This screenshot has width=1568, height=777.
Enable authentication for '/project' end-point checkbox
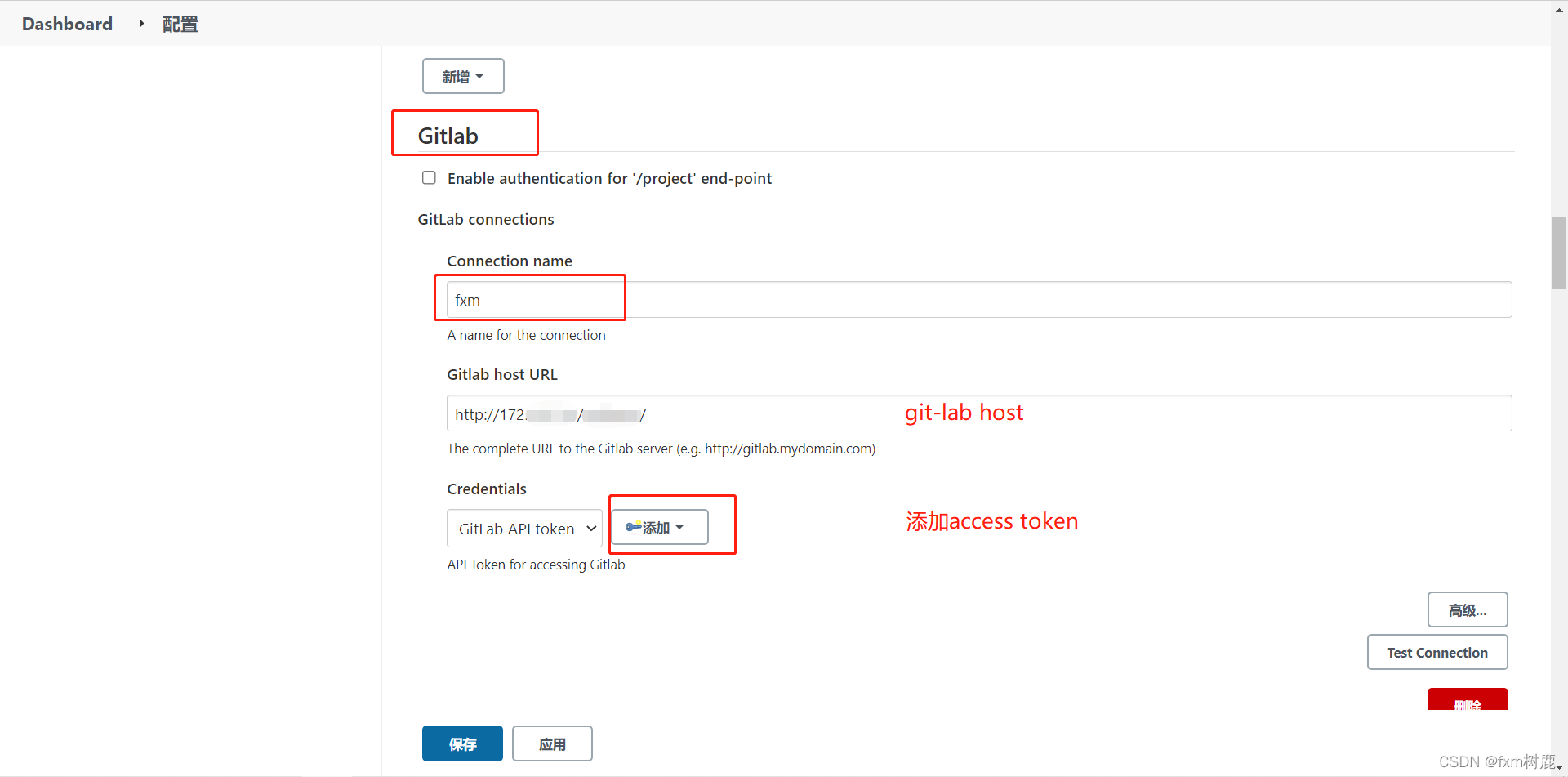pyautogui.click(x=429, y=178)
